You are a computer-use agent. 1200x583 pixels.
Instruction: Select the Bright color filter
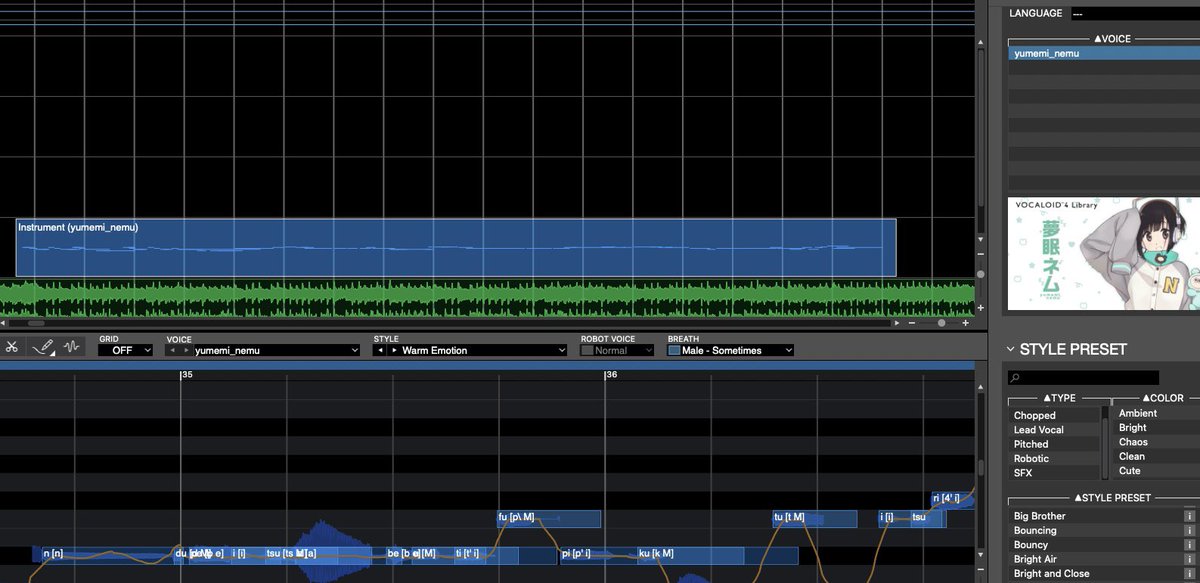click(x=1156, y=428)
